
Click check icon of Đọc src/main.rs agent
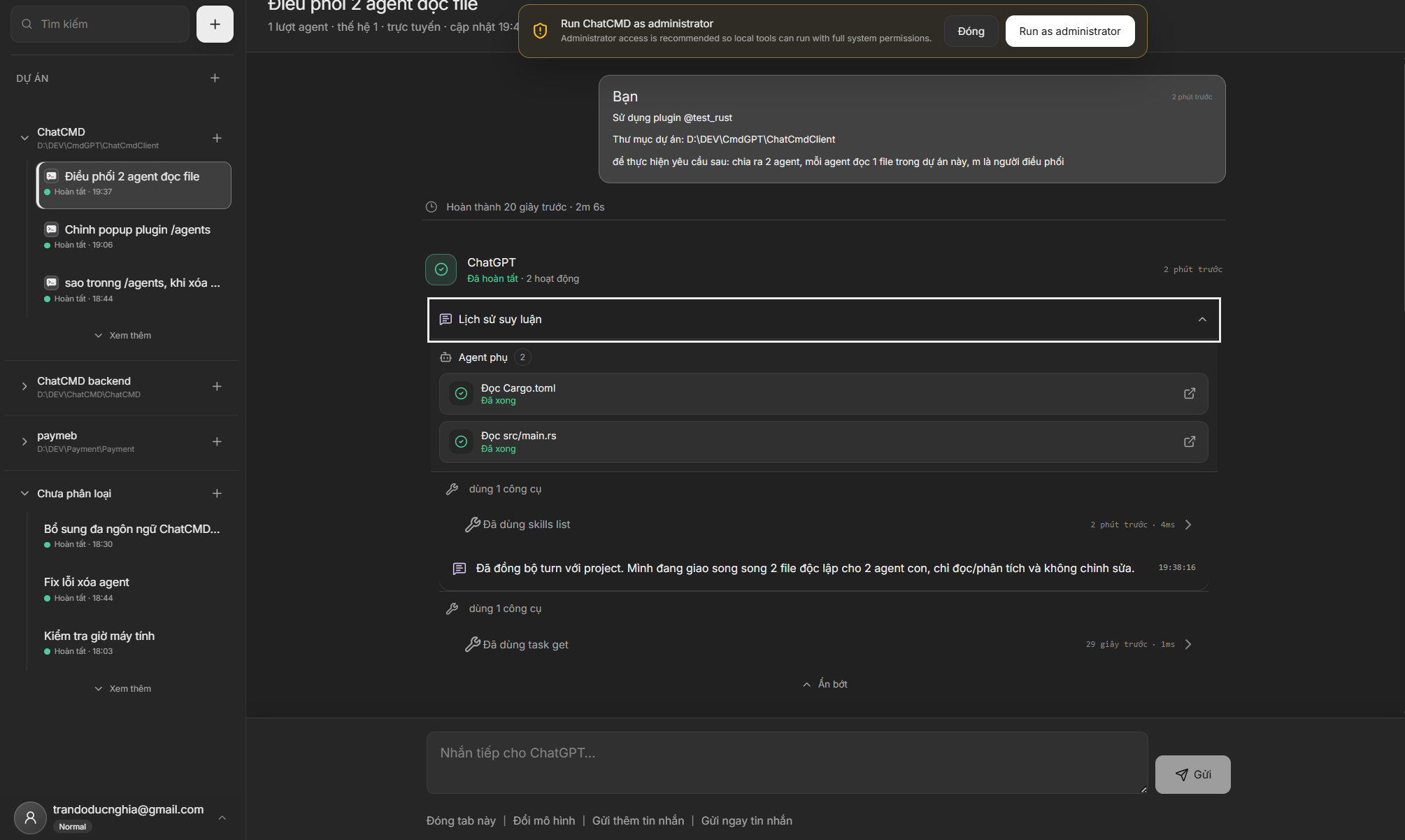pyautogui.click(x=461, y=442)
